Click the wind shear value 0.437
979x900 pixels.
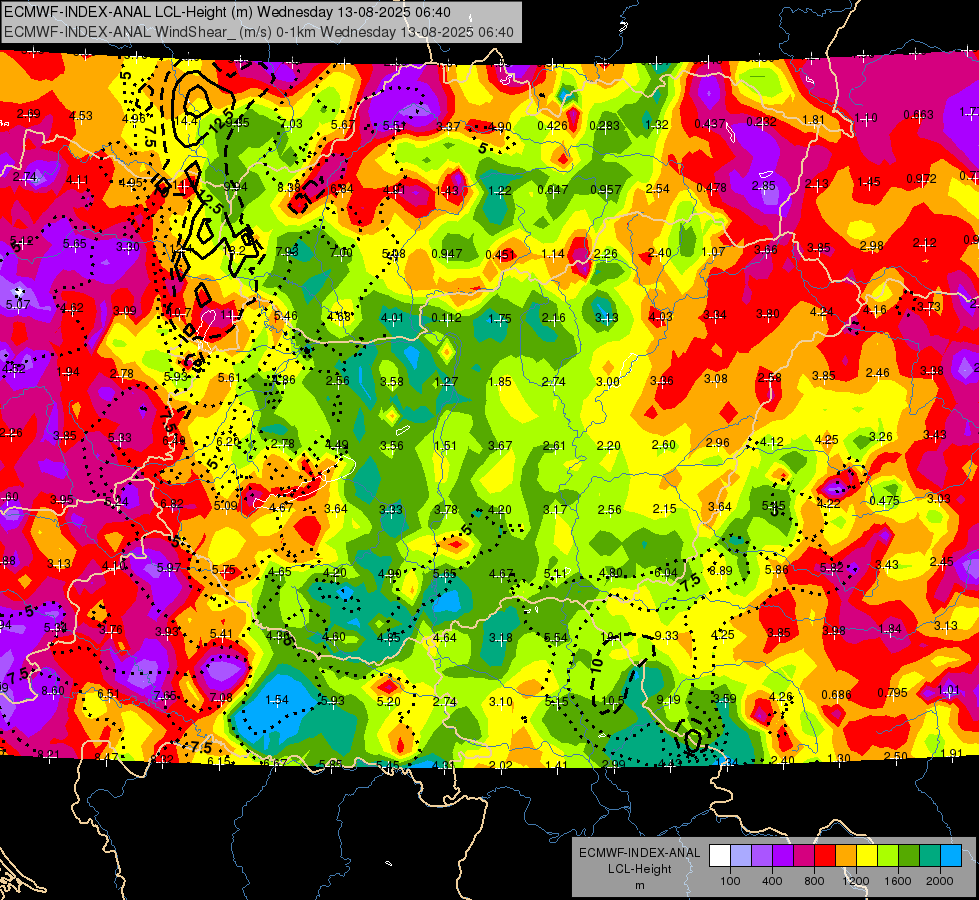coord(710,124)
